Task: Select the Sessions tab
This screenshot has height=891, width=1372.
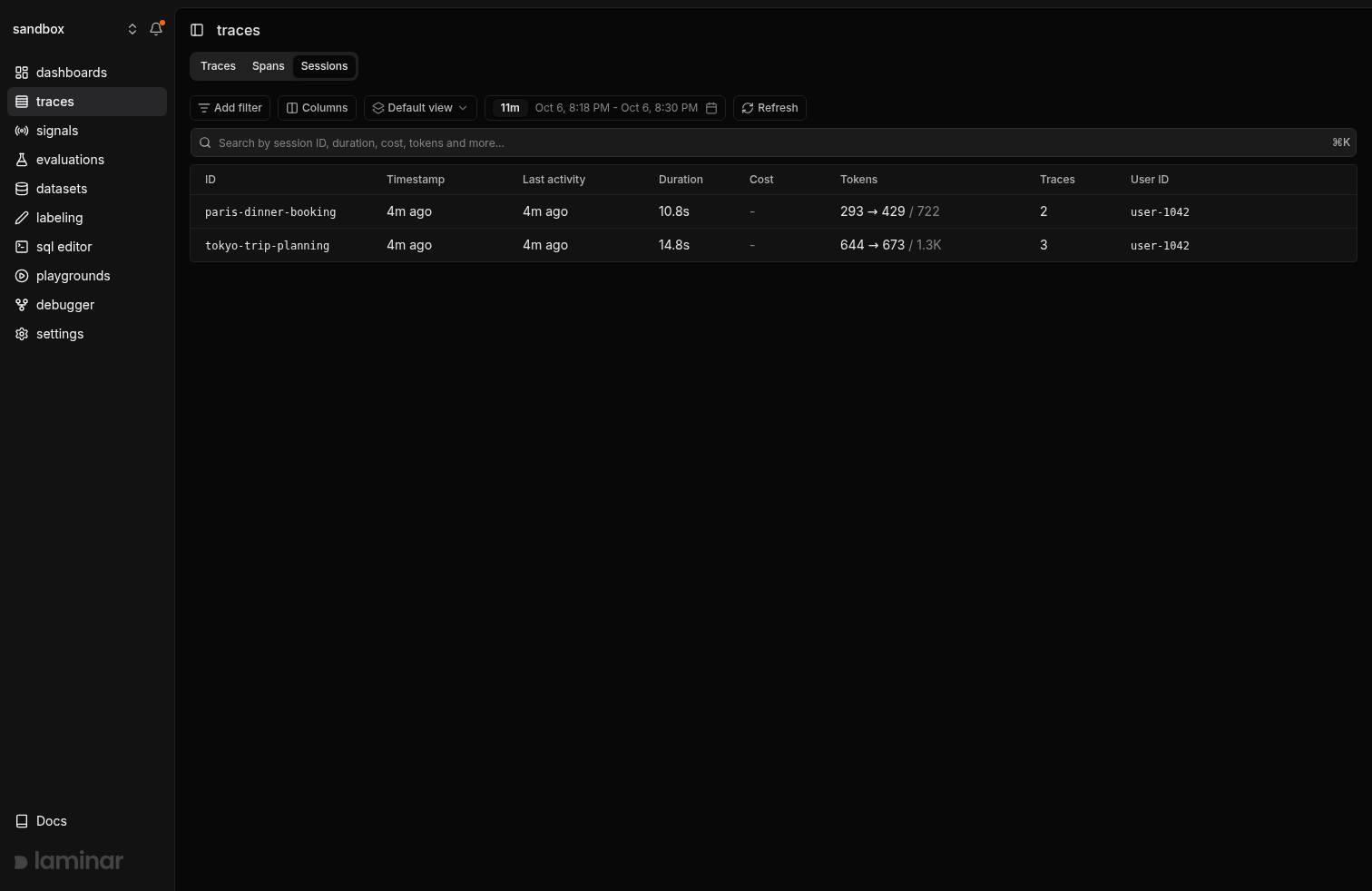Action: click(324, 66)
